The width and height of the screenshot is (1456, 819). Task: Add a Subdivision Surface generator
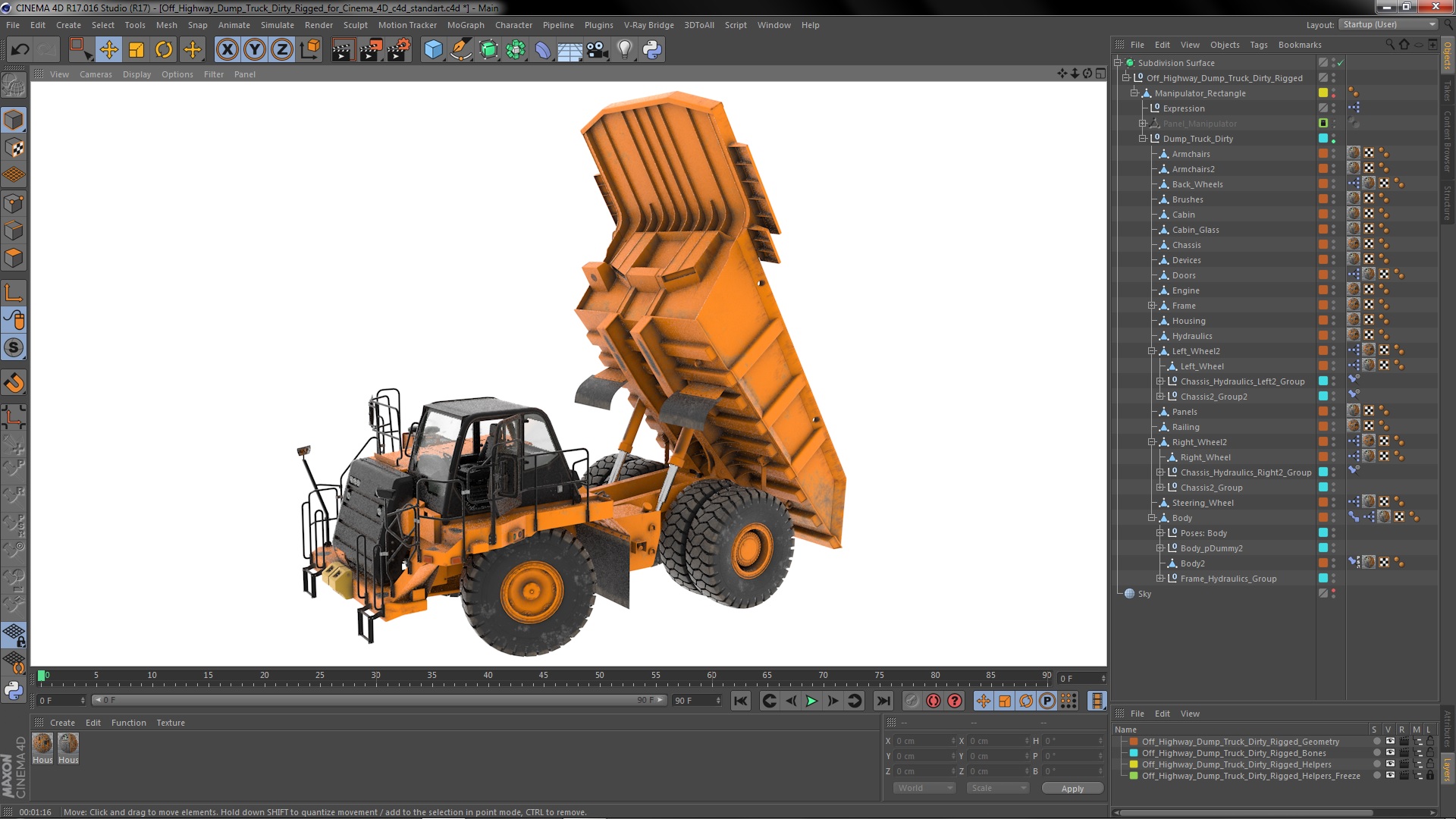(488, 50)
